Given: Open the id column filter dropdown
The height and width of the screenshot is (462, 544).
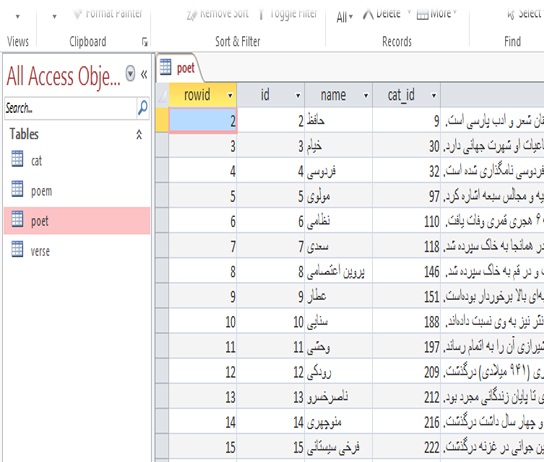Looking at the screenshot, I should [x=298, y=95].
